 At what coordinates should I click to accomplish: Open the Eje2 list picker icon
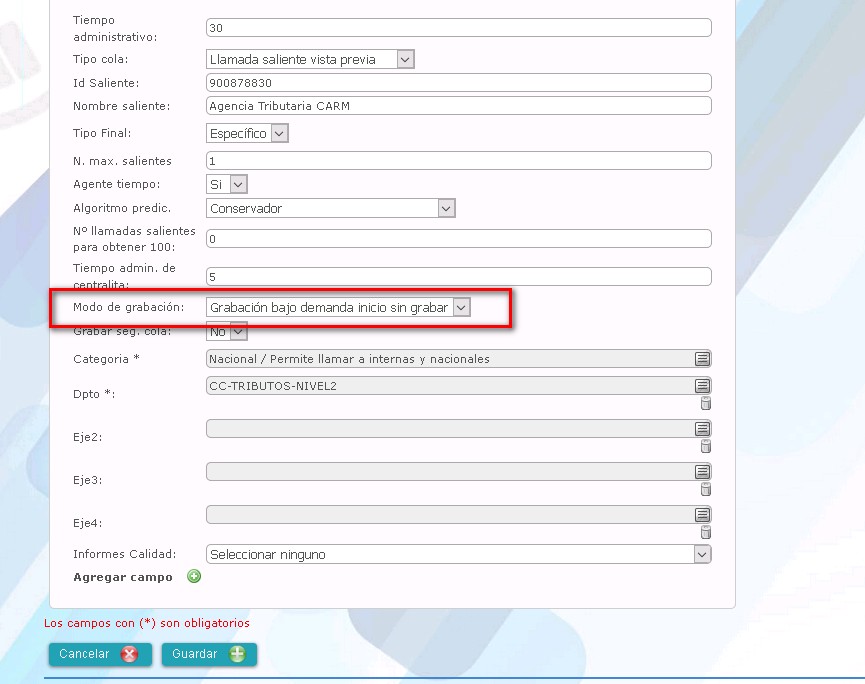coord(702,429)
